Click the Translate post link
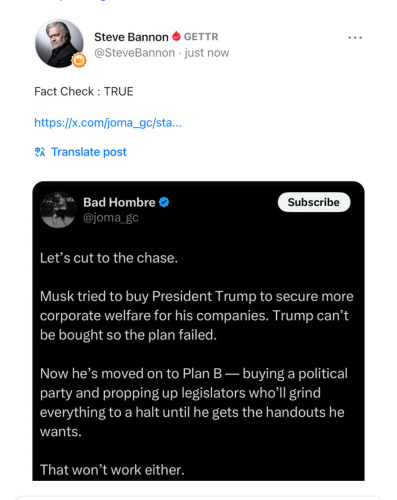The width and height of the screenshot is (397, 500). [x=89, y=152]
